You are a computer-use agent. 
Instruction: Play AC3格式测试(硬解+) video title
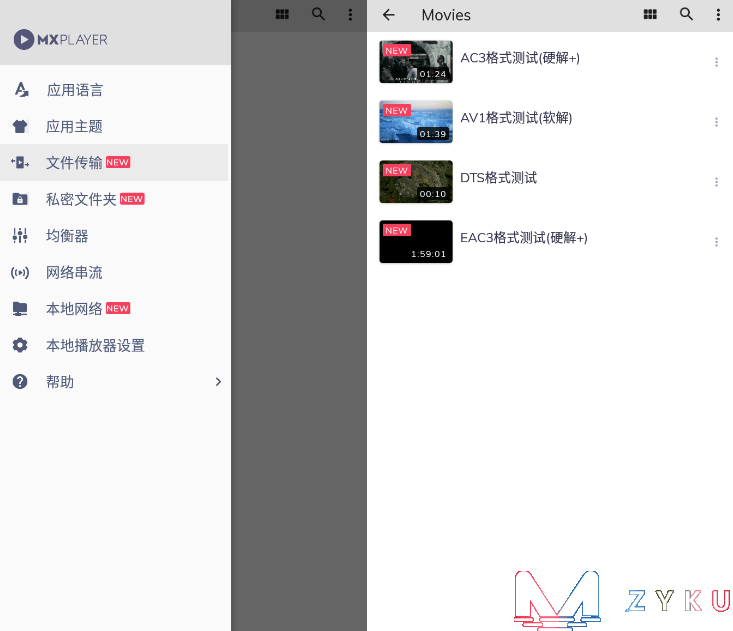520,58
